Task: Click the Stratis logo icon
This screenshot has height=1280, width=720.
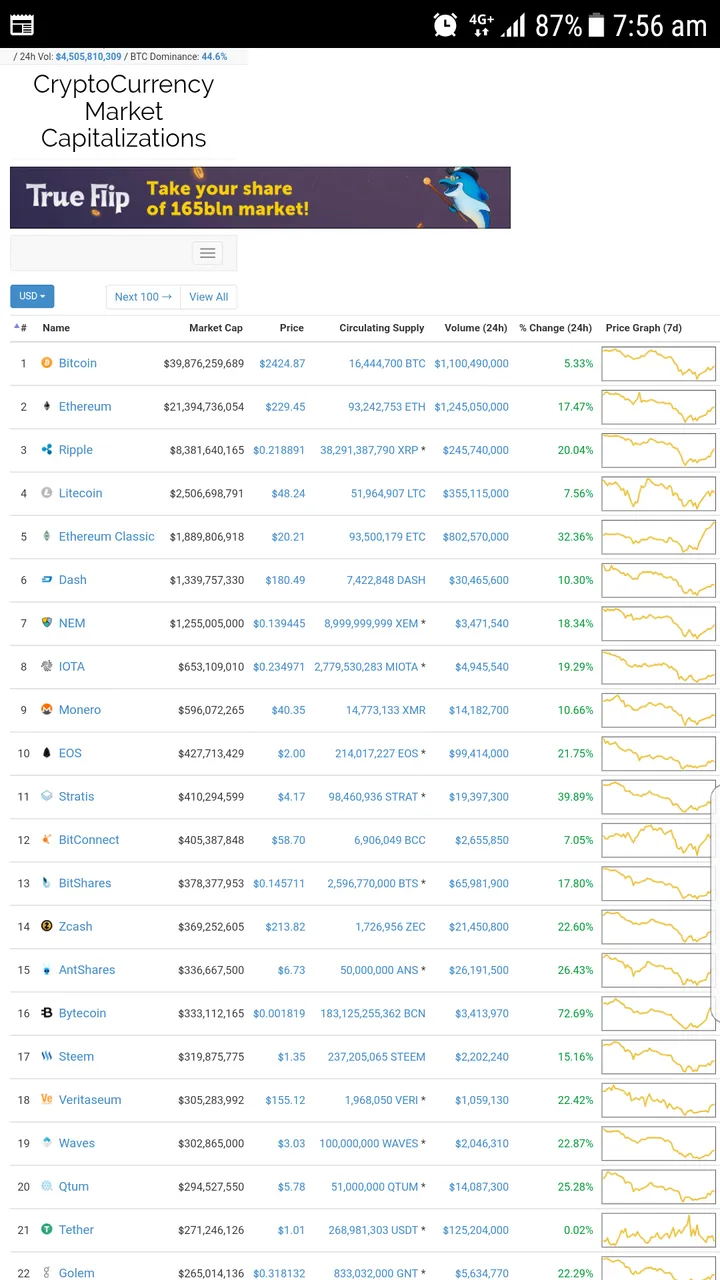Action: [x=47, y=796]
